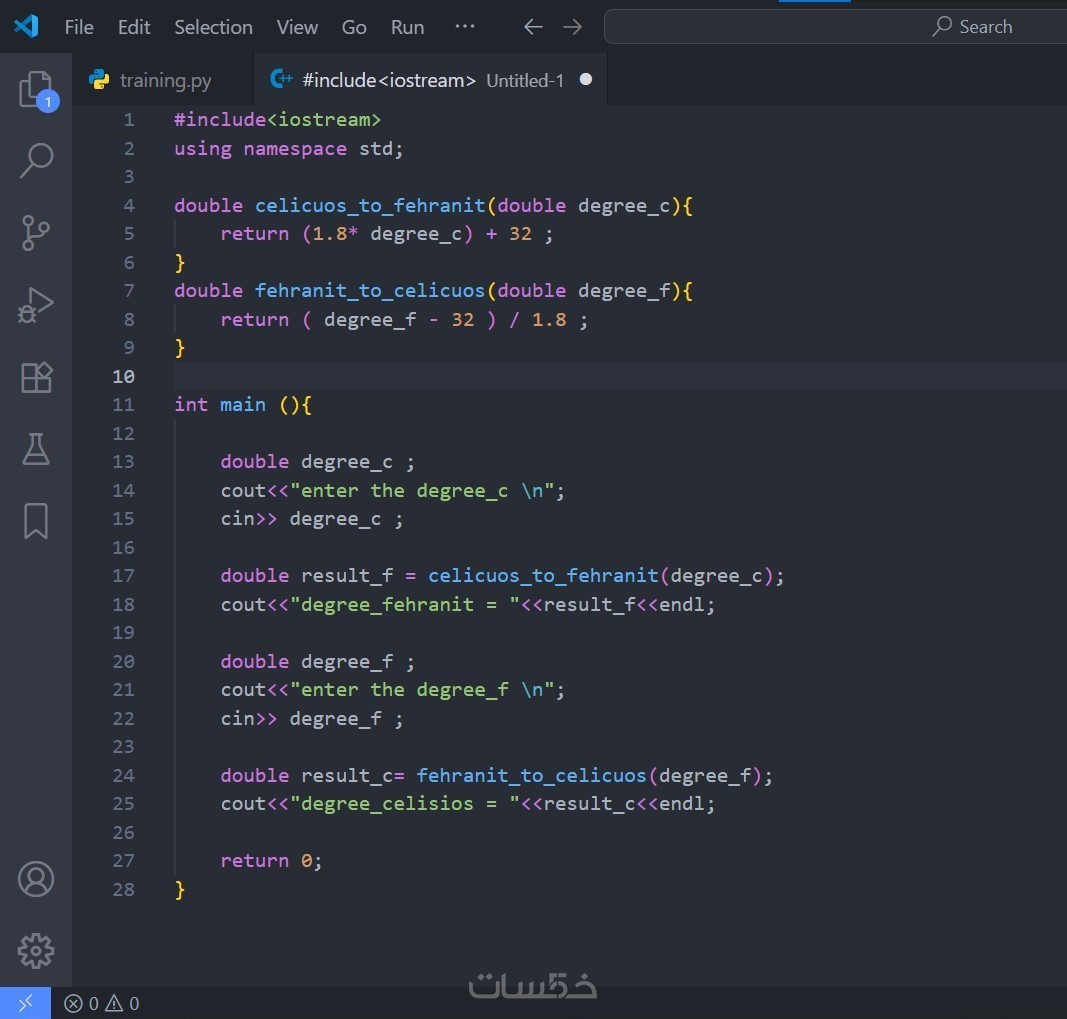1067x1019 pixels.
Task: Click the VS Code logo icon
Action: tap(27, 27)
